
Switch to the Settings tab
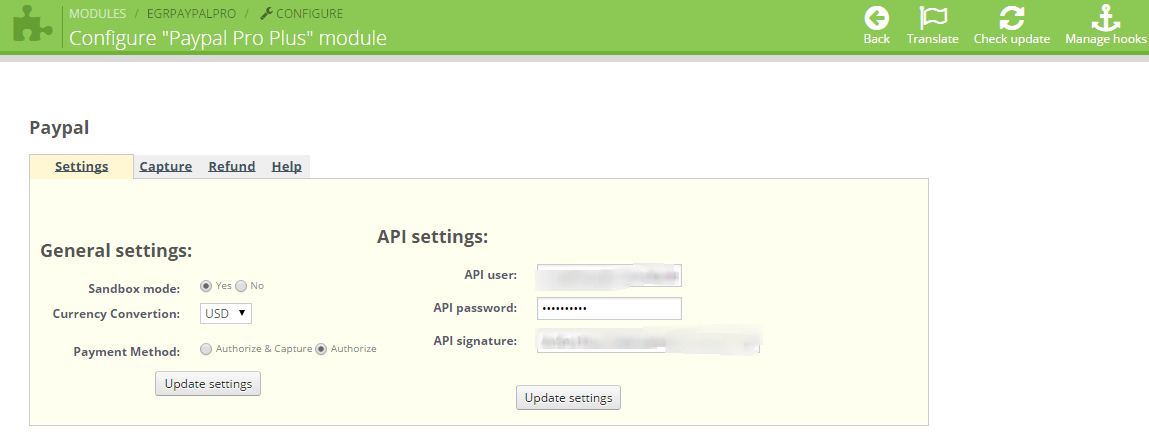pyautogui.click(x=81, y=166)
